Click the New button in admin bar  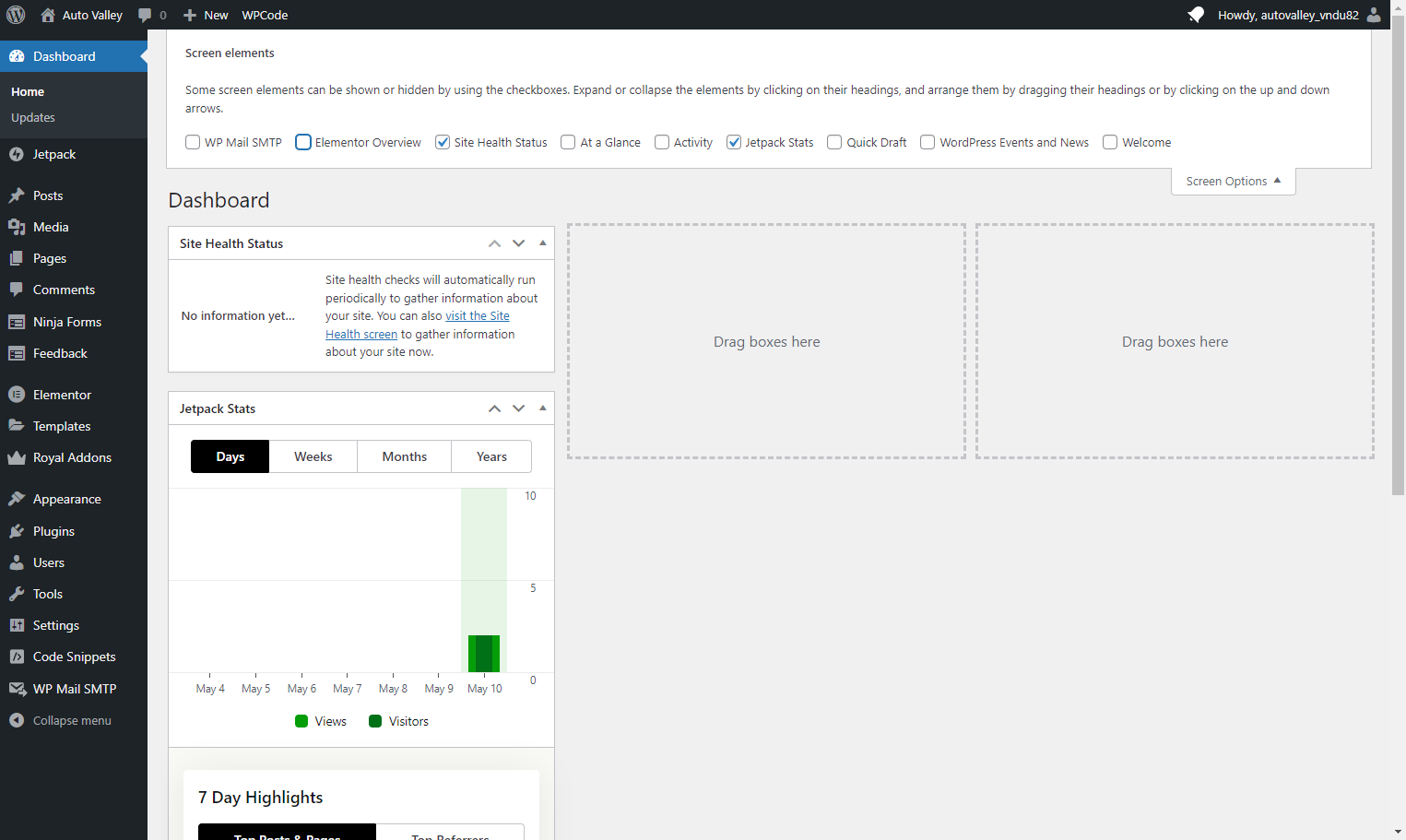coord(206,15)
